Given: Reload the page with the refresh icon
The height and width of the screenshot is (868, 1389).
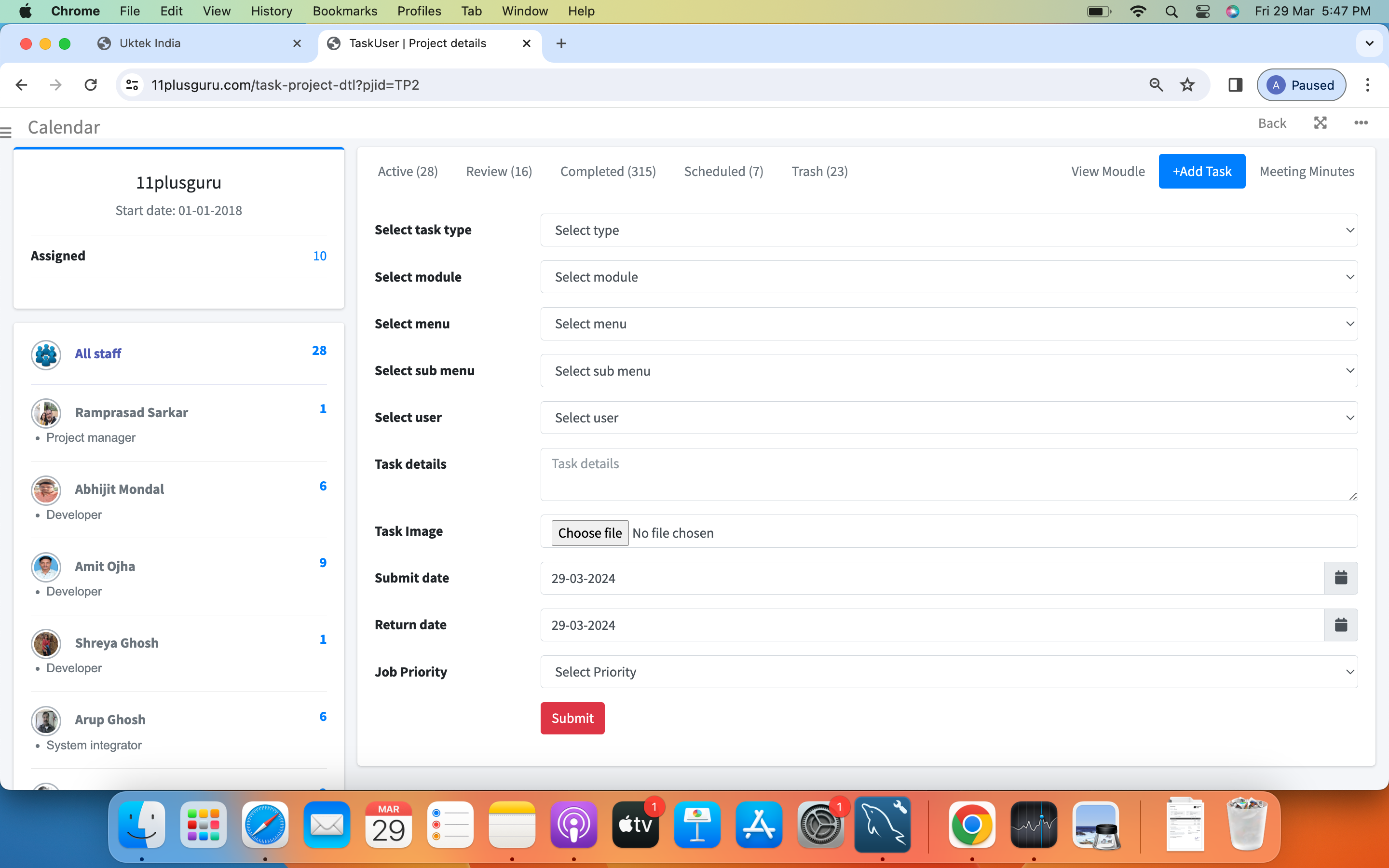Looking at the screenshot, I should click(91, 85).
